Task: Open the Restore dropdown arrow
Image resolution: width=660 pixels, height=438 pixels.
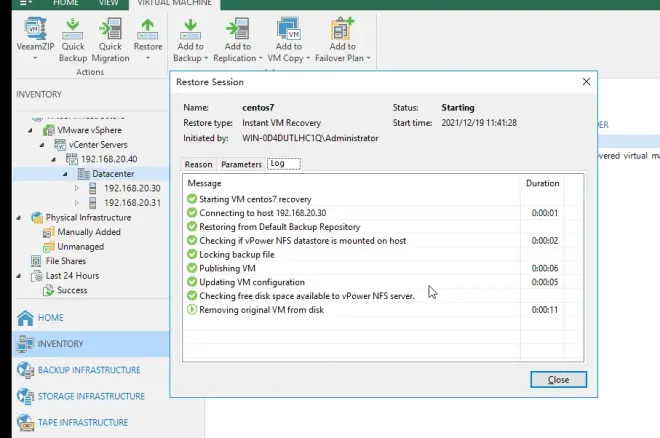Action: [x=148, y=58]
